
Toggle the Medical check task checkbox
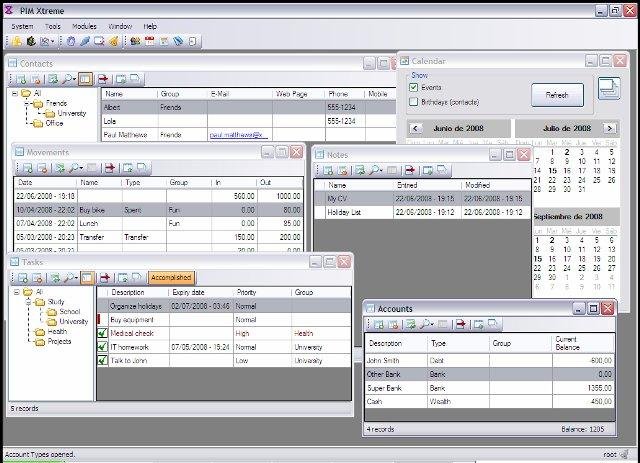(x=101, y=333)
